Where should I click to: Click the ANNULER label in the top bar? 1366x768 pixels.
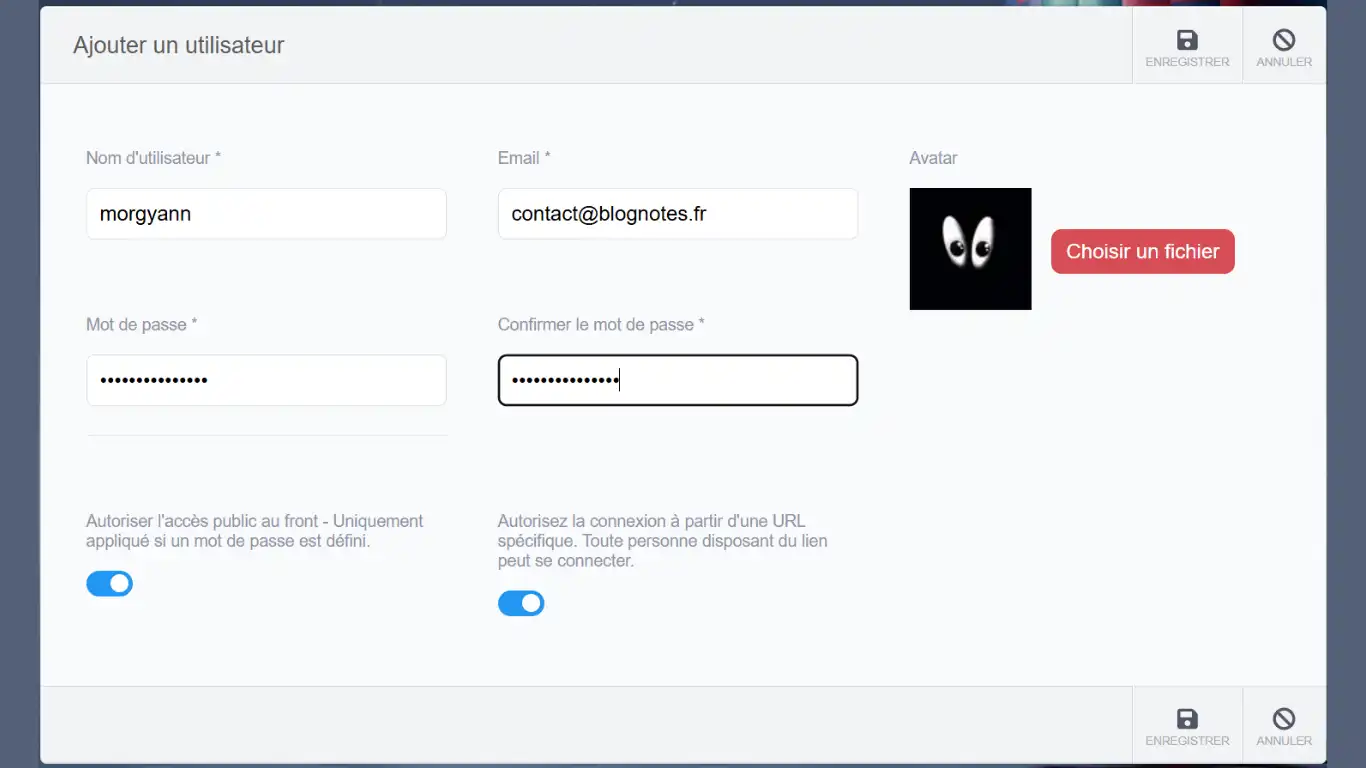tap(1283, 61)
